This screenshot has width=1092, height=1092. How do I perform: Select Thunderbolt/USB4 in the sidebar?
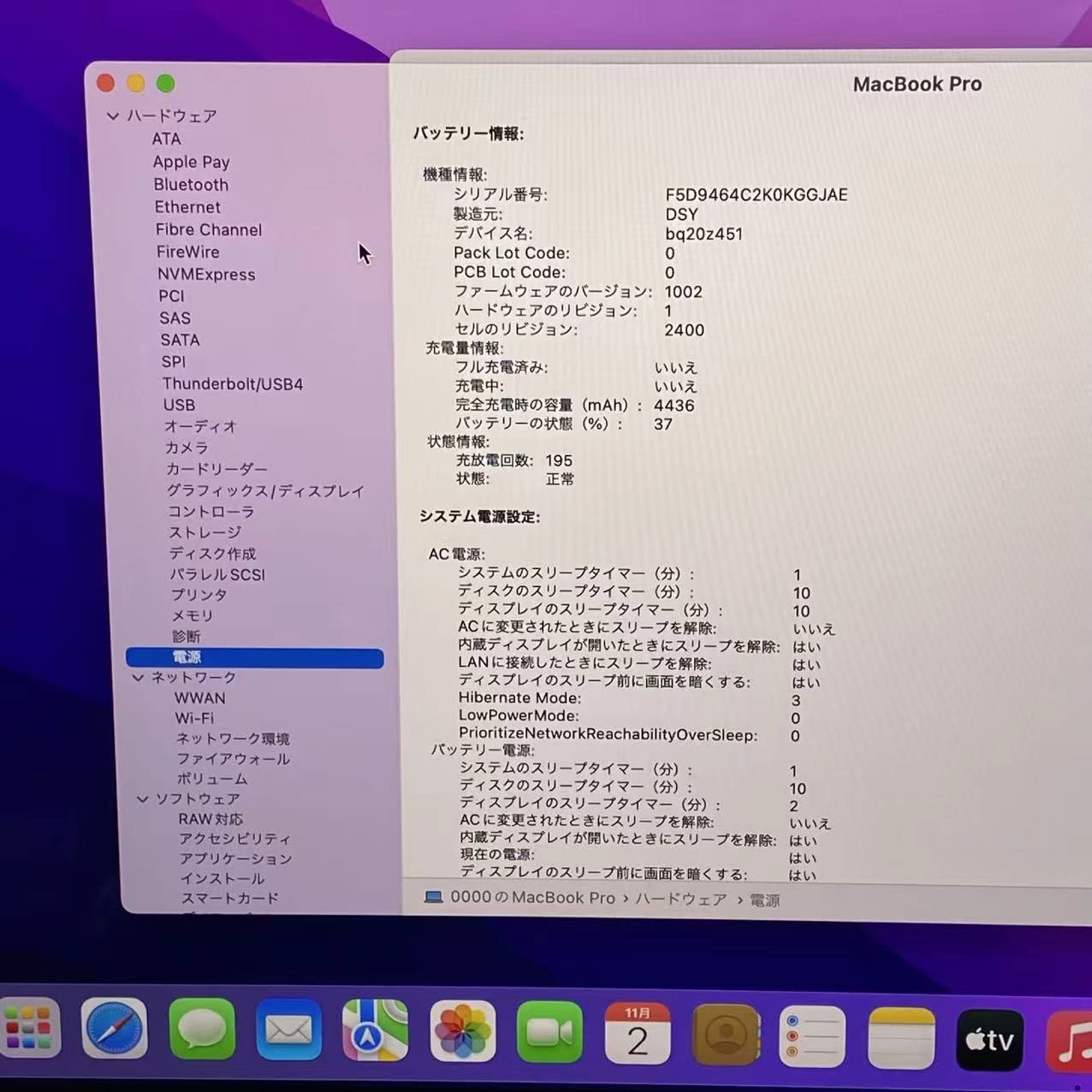pos(231,383)
